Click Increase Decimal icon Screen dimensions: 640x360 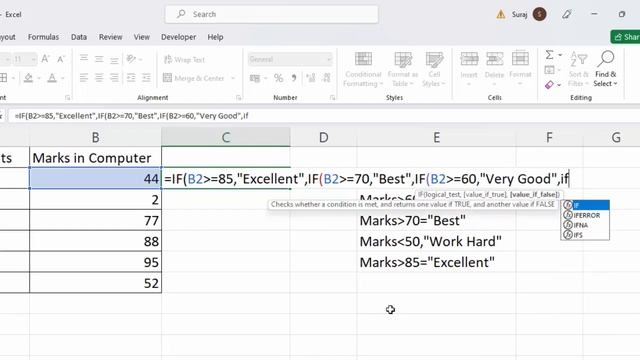tap(311, 78)
